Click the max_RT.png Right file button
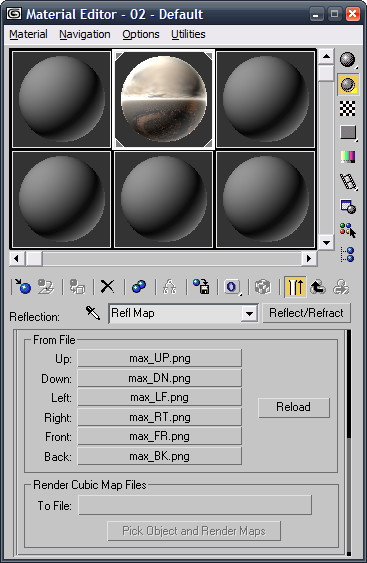 click(160, 417)
